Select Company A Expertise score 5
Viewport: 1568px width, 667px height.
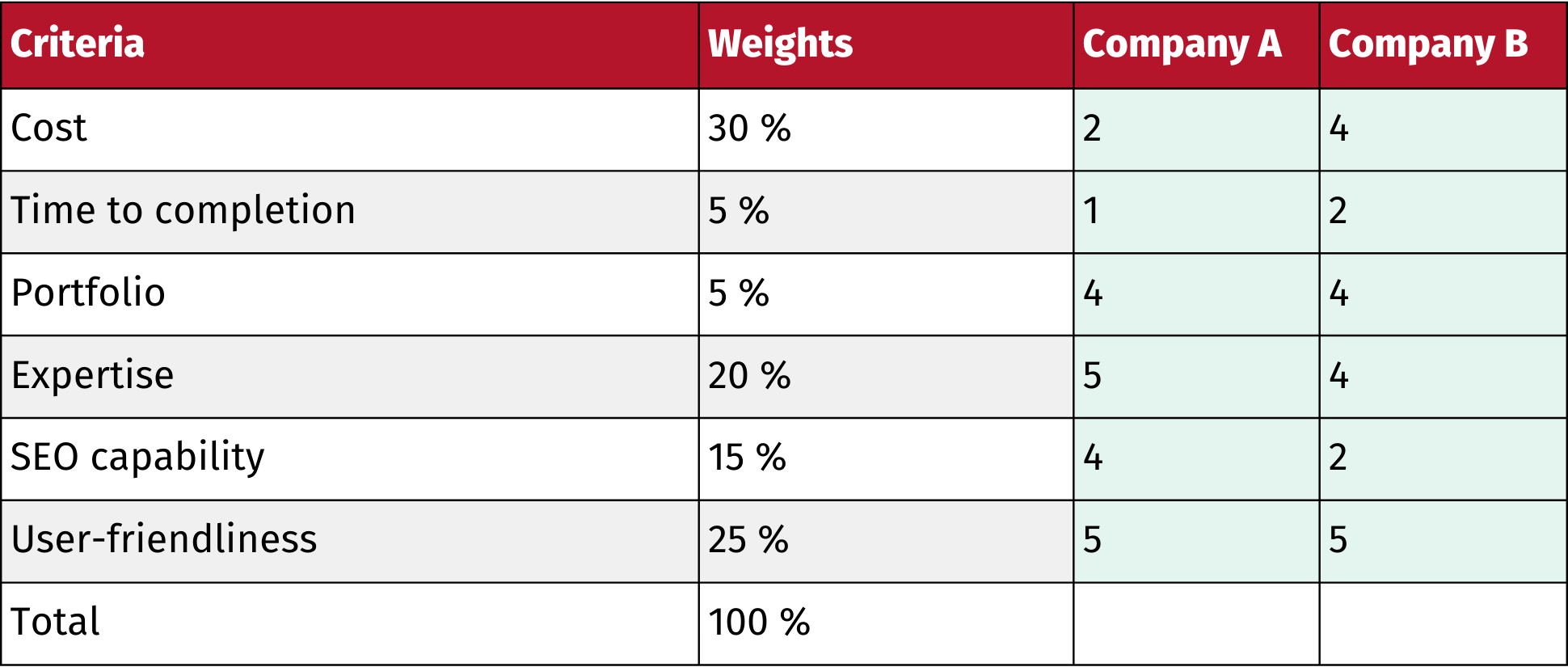click(1196, 377)
